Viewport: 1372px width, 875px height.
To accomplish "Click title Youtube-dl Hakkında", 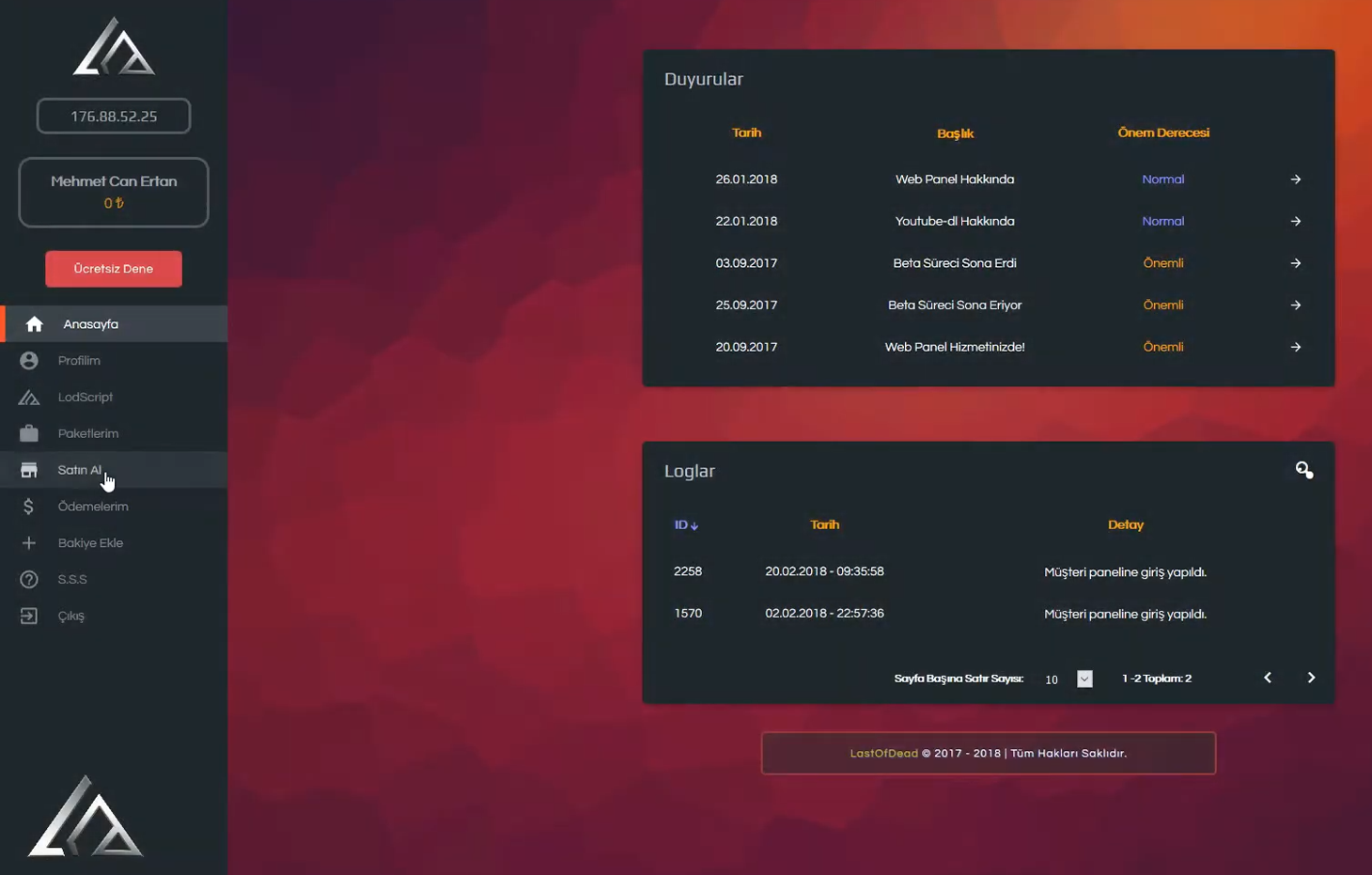I will coord(955,222).
